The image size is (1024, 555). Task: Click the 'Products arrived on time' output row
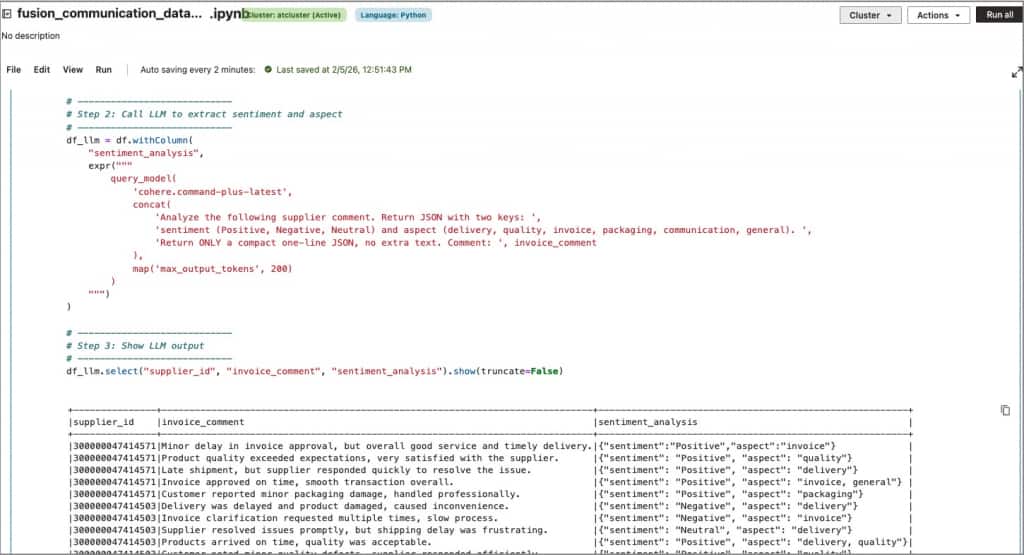[x=490, y=542]
